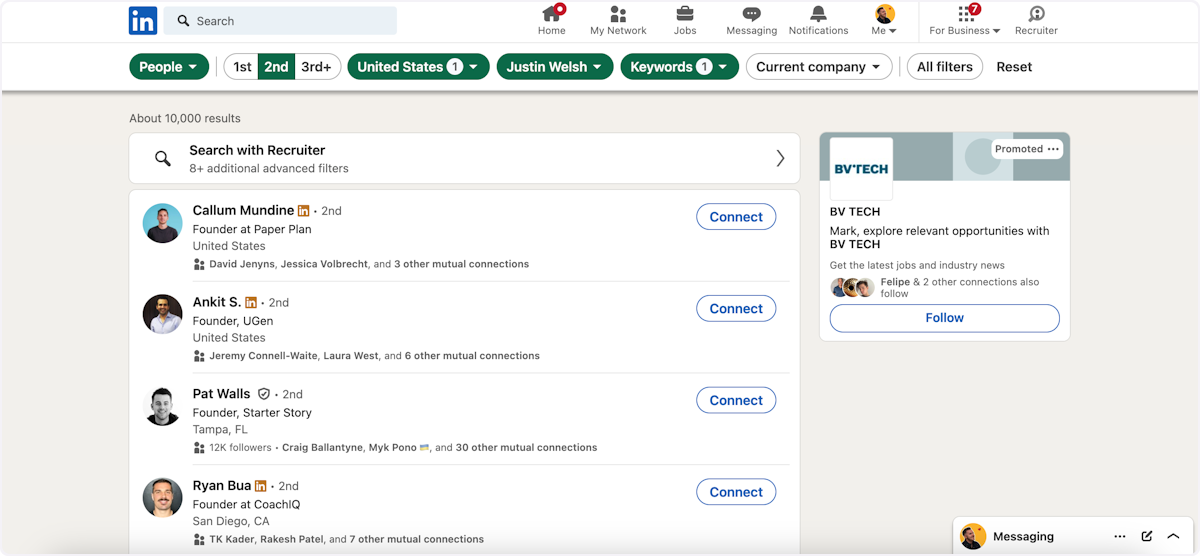Open the Recruiter icon

(1036, 21)
